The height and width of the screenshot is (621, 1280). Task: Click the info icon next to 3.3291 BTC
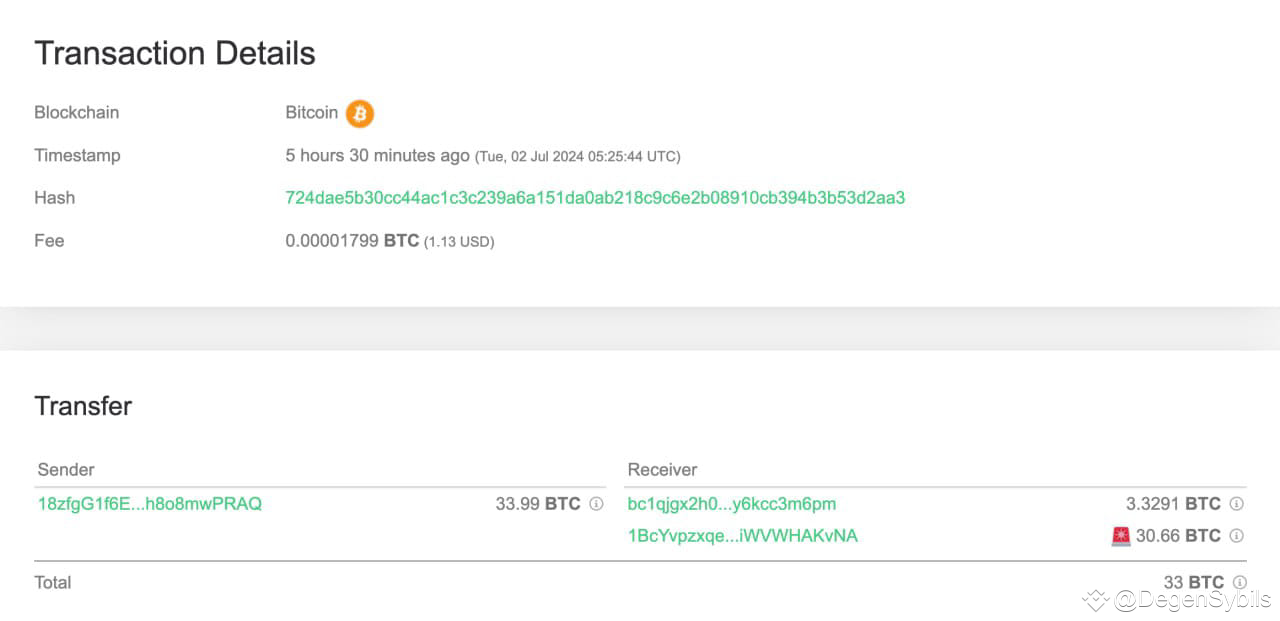1237,505
